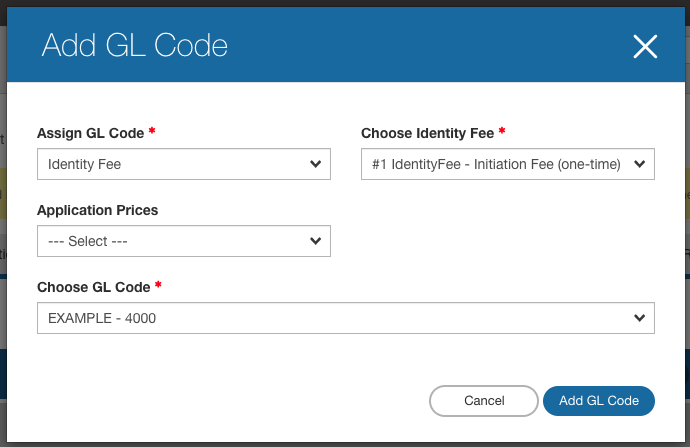690x447 pixels.
Task: Click the chevron beside EXAMPLE - 4000
Action: [640, 318]
